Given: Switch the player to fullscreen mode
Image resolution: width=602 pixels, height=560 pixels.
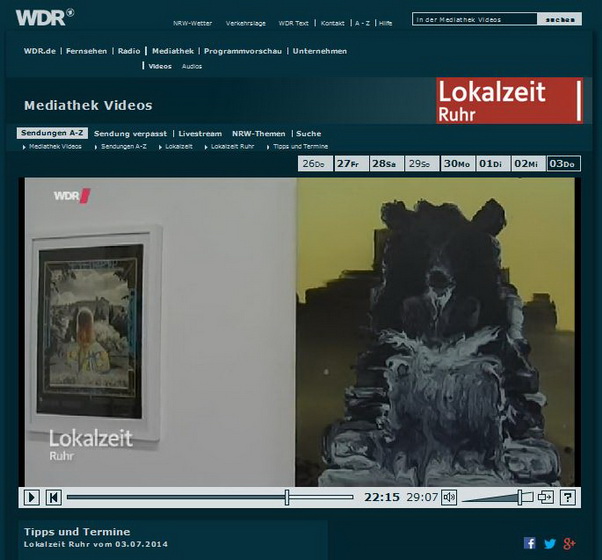Looking at the screenshot, I should [x=546, y=497].
